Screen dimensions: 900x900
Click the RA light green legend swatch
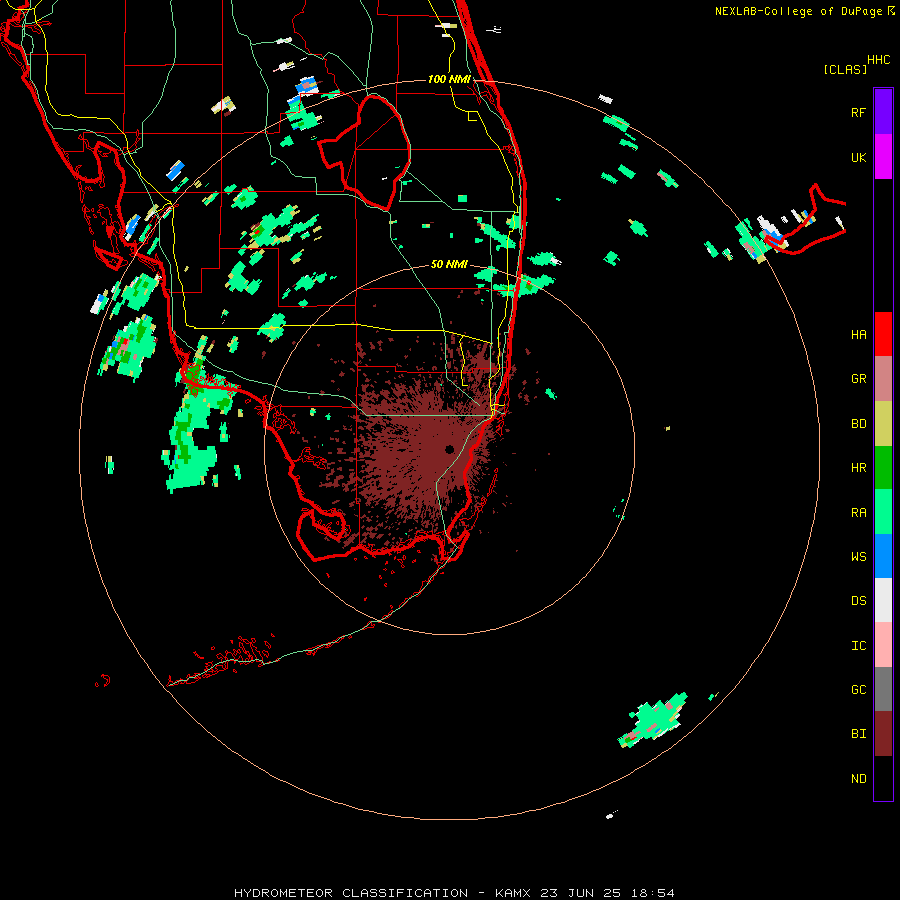click(883, 512)
